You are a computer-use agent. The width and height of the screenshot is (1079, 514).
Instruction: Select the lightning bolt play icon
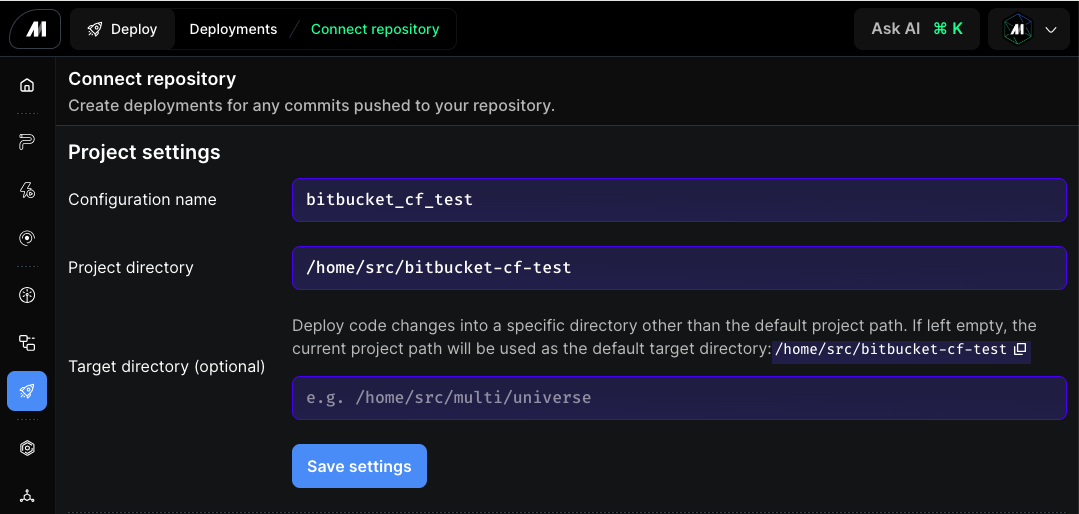click(27, 191)
